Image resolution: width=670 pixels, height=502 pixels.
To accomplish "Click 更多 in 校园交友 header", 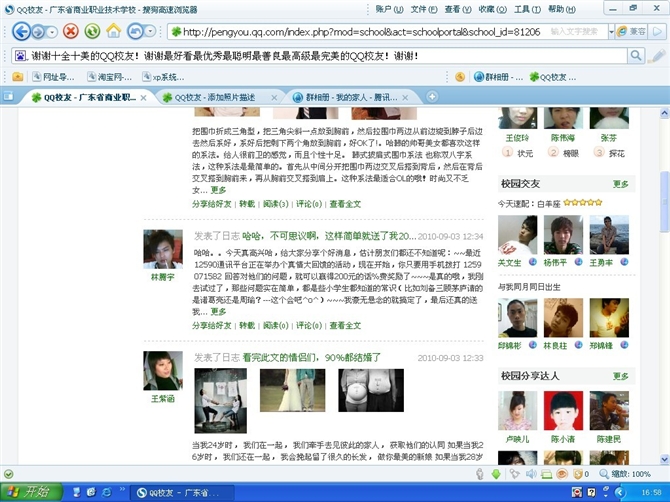I will 620,184.
